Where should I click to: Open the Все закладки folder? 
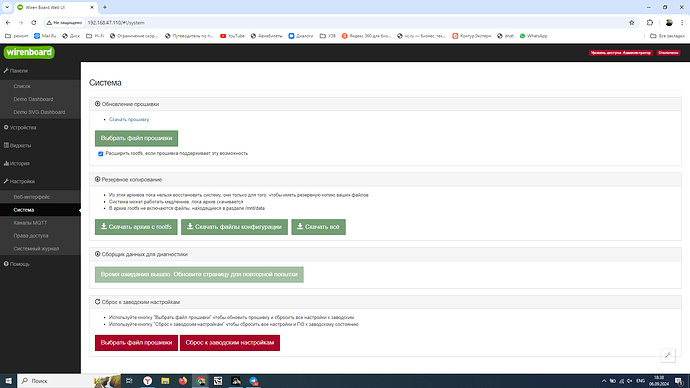pyautogui.click(x=668, y=36)
